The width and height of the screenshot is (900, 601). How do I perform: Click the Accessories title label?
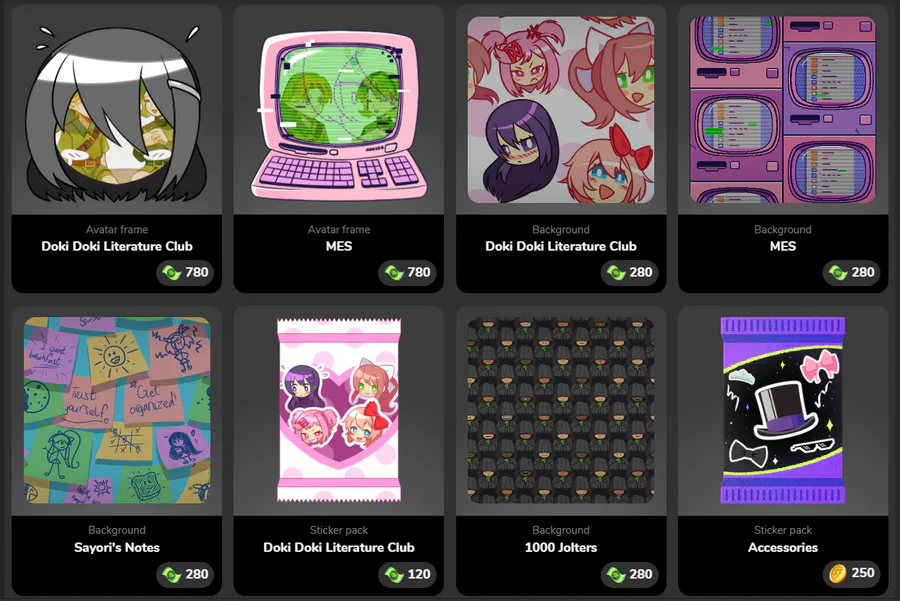pyautogui.click(x=783, y=548)
